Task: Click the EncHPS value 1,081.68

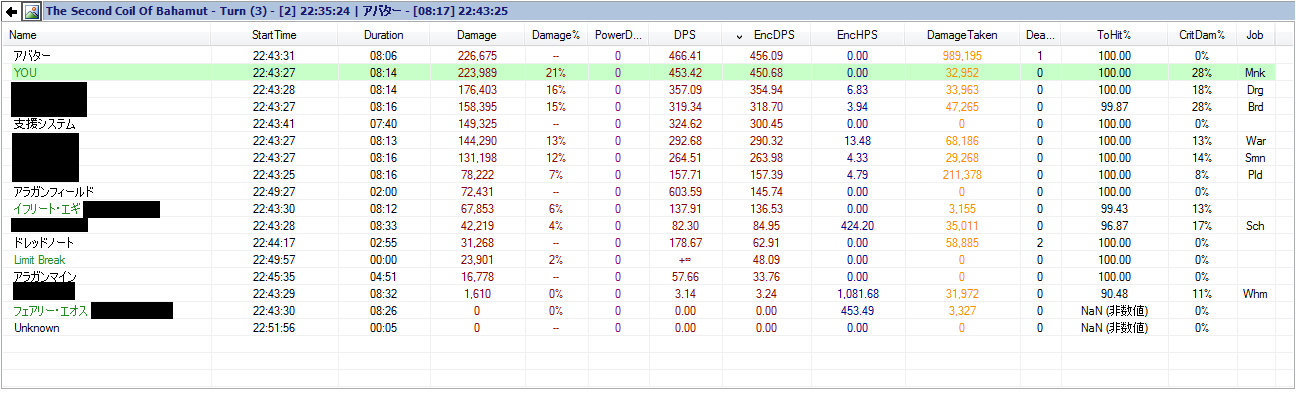Action: (x=858, y=293)
